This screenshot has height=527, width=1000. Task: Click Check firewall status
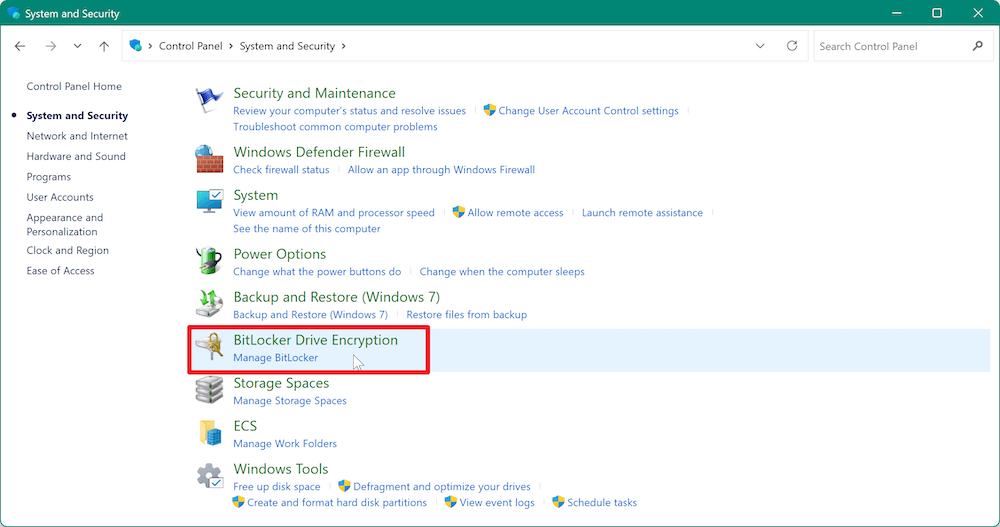point(281,170)
